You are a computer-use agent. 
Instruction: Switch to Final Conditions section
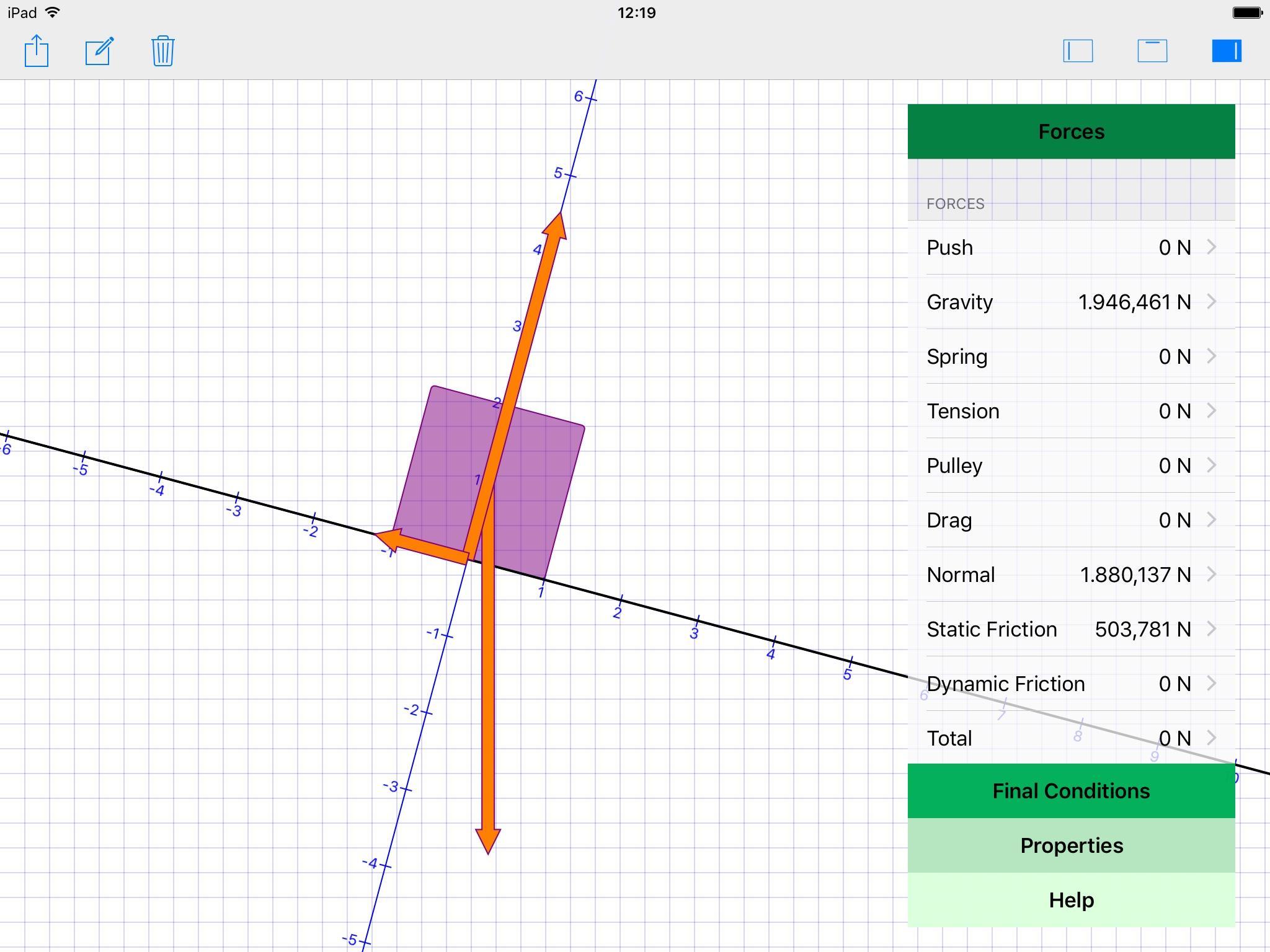pyautogui.click(x=1071, y=791)
